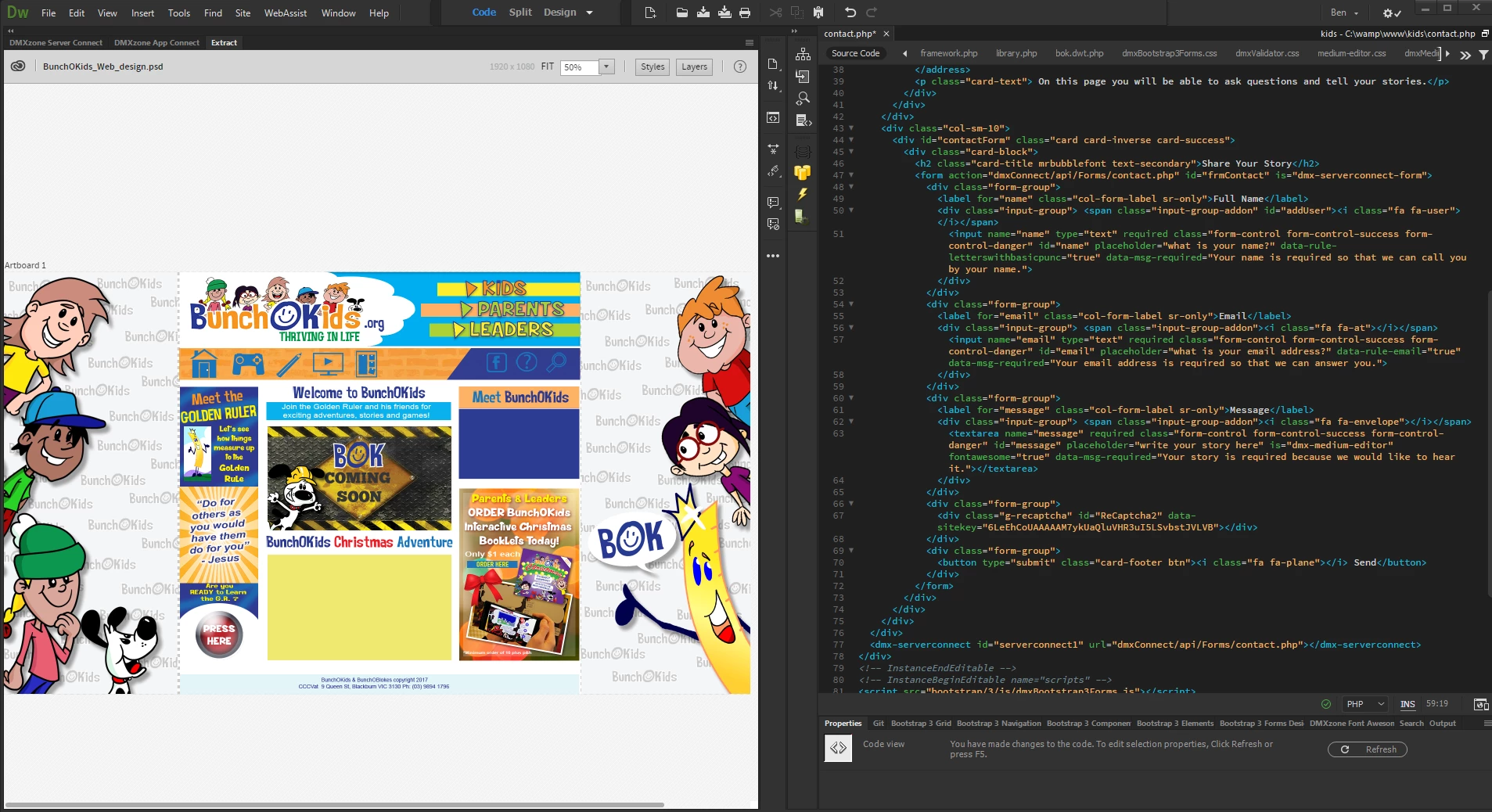Open the File menu
The width and height of the screenshot is (1492, 812).
coord(49,13)
